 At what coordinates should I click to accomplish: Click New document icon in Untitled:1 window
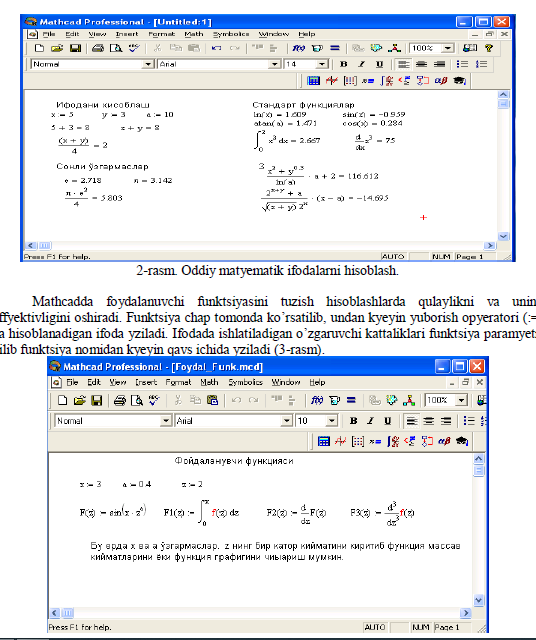click(39, 48)
